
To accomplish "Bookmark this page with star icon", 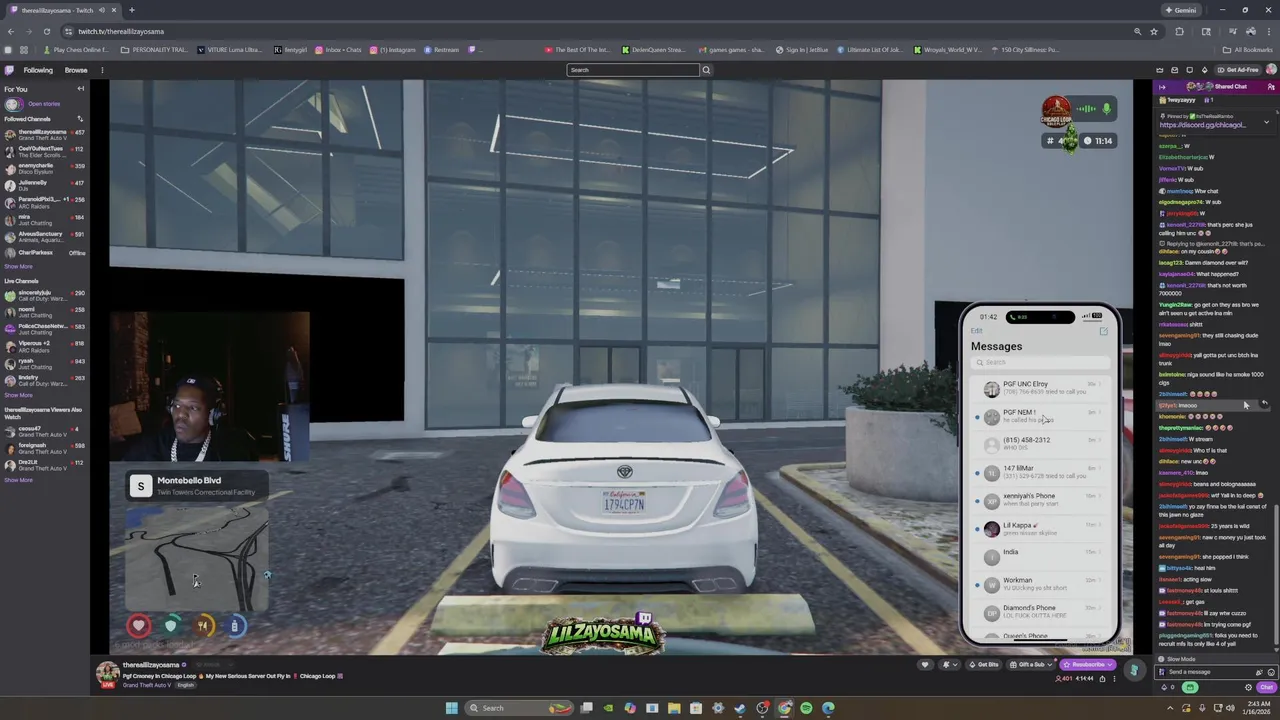I will (1153, 31).
